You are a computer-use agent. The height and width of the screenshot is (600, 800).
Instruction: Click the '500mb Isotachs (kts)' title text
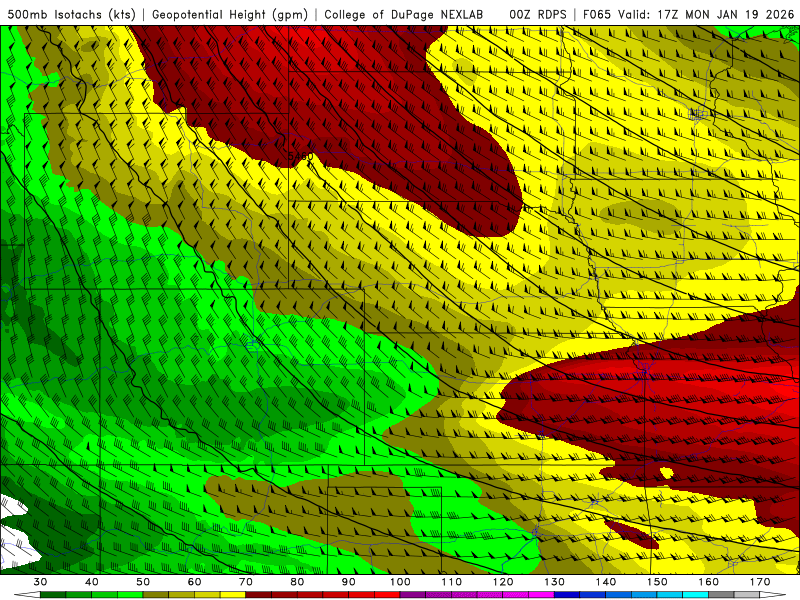[72, 14]
